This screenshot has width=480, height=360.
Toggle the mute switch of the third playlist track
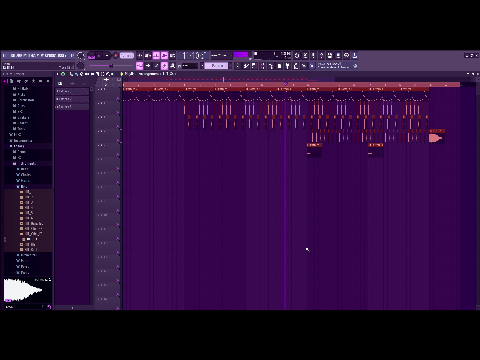click(118, 127)
